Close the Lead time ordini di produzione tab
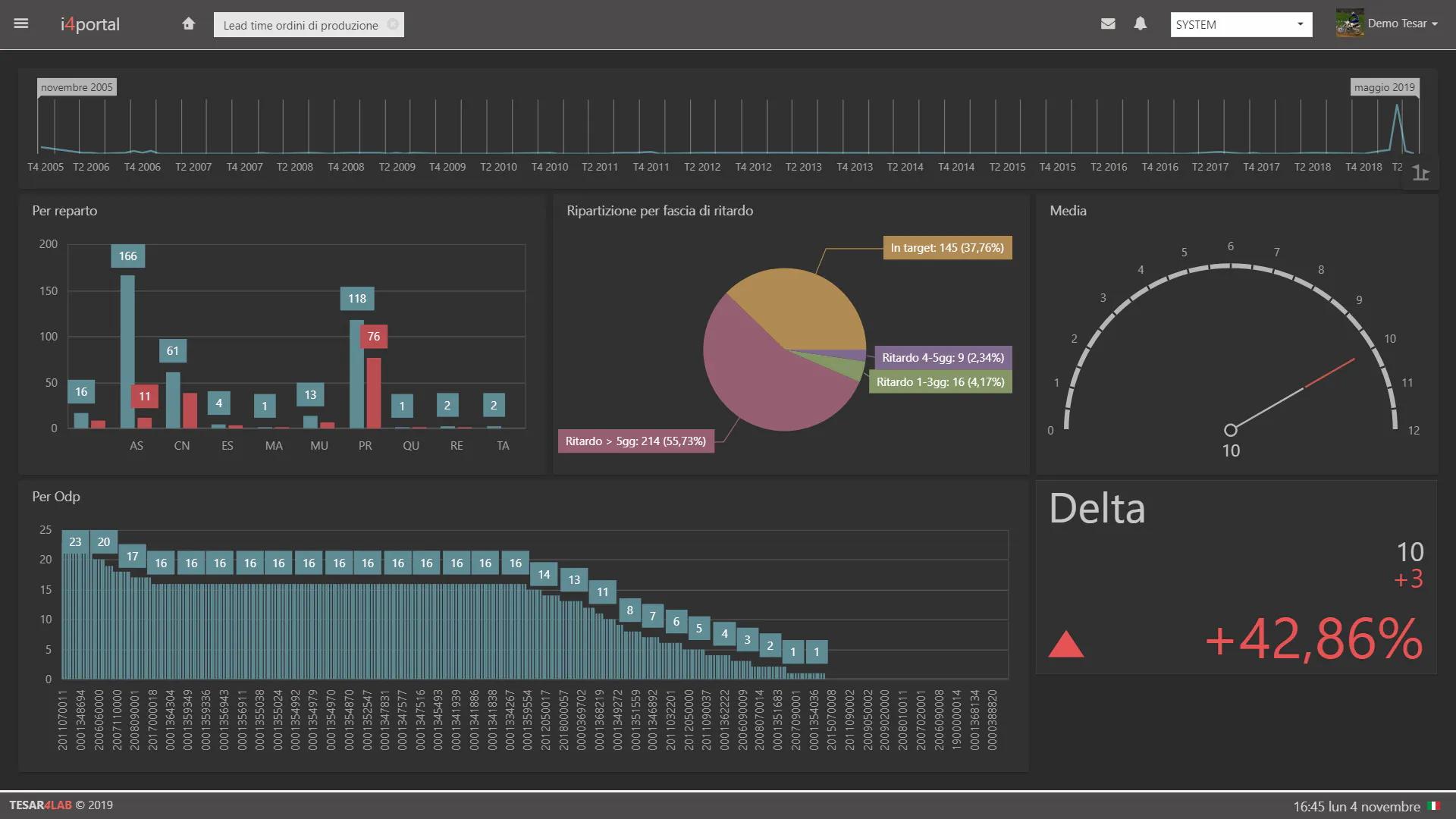1456x819 pixels. pyautogui.click(x=393, y=24)
